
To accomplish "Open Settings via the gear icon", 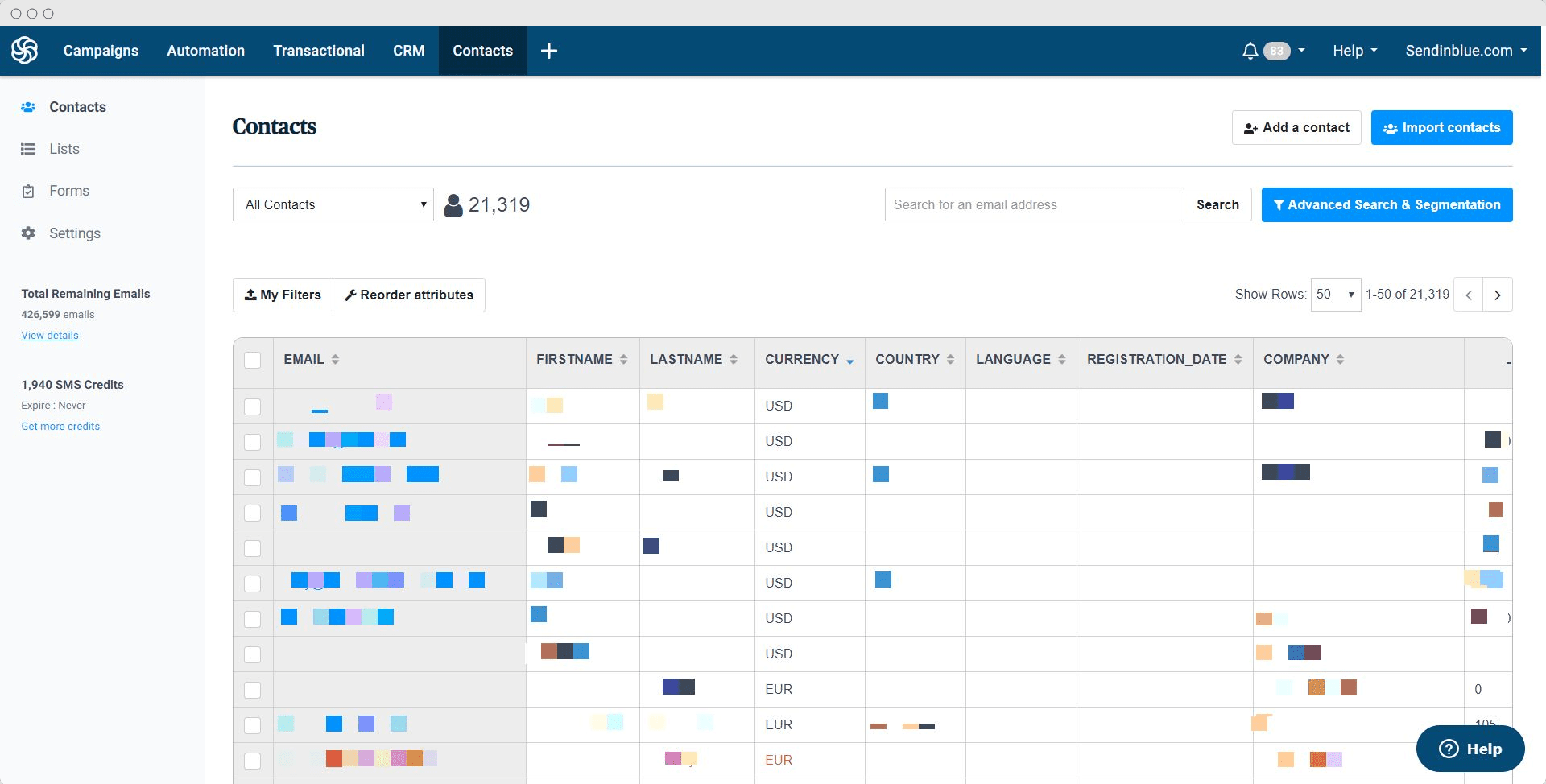I will 28,233.
